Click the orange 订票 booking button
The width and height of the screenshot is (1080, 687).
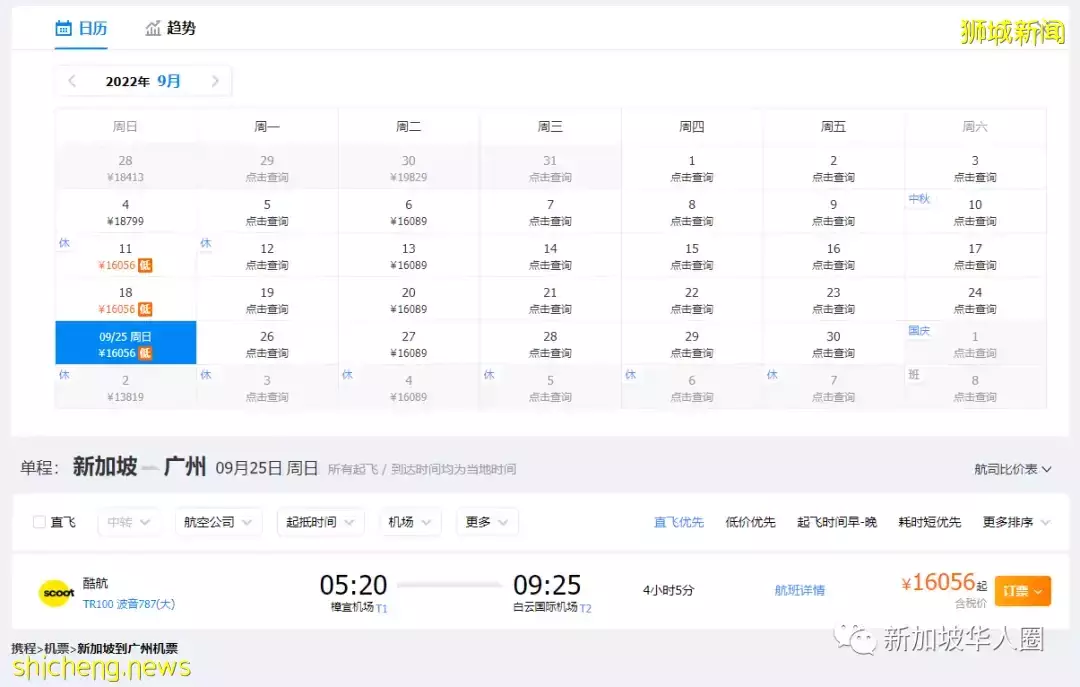1022,591
